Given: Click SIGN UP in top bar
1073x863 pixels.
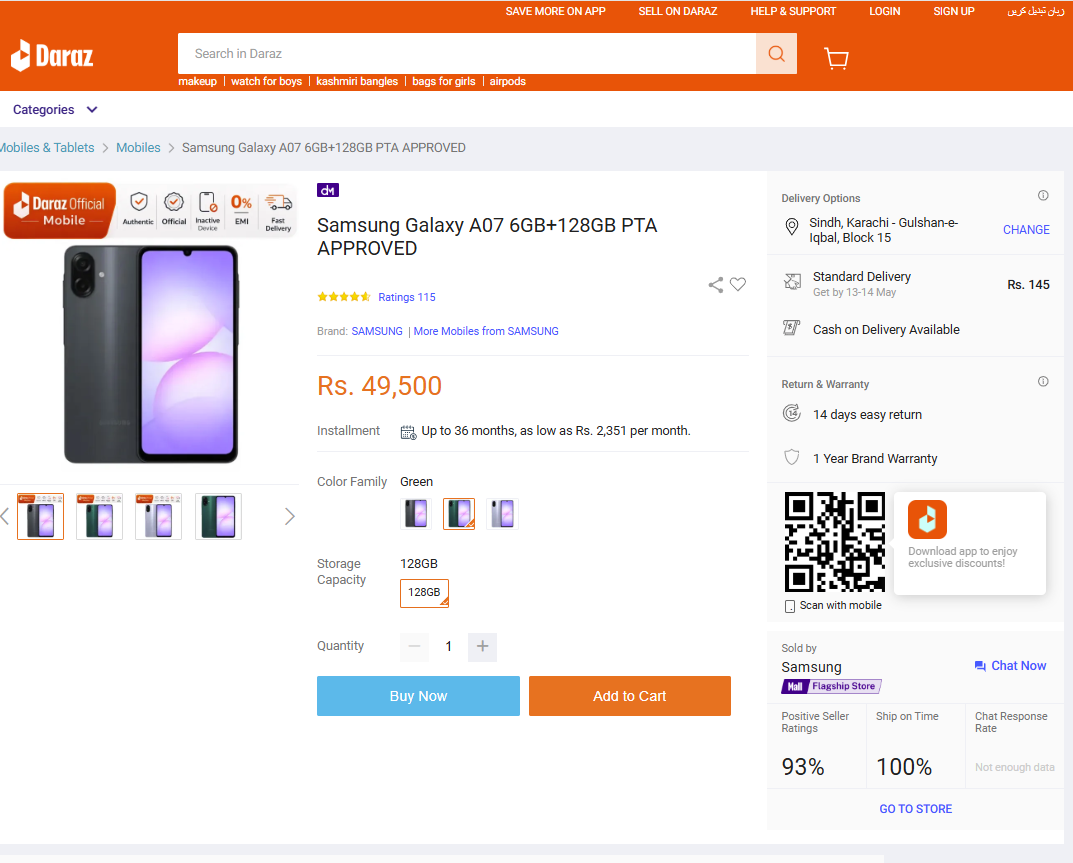Looking at the screenshot, I should (x=953, y=11).
